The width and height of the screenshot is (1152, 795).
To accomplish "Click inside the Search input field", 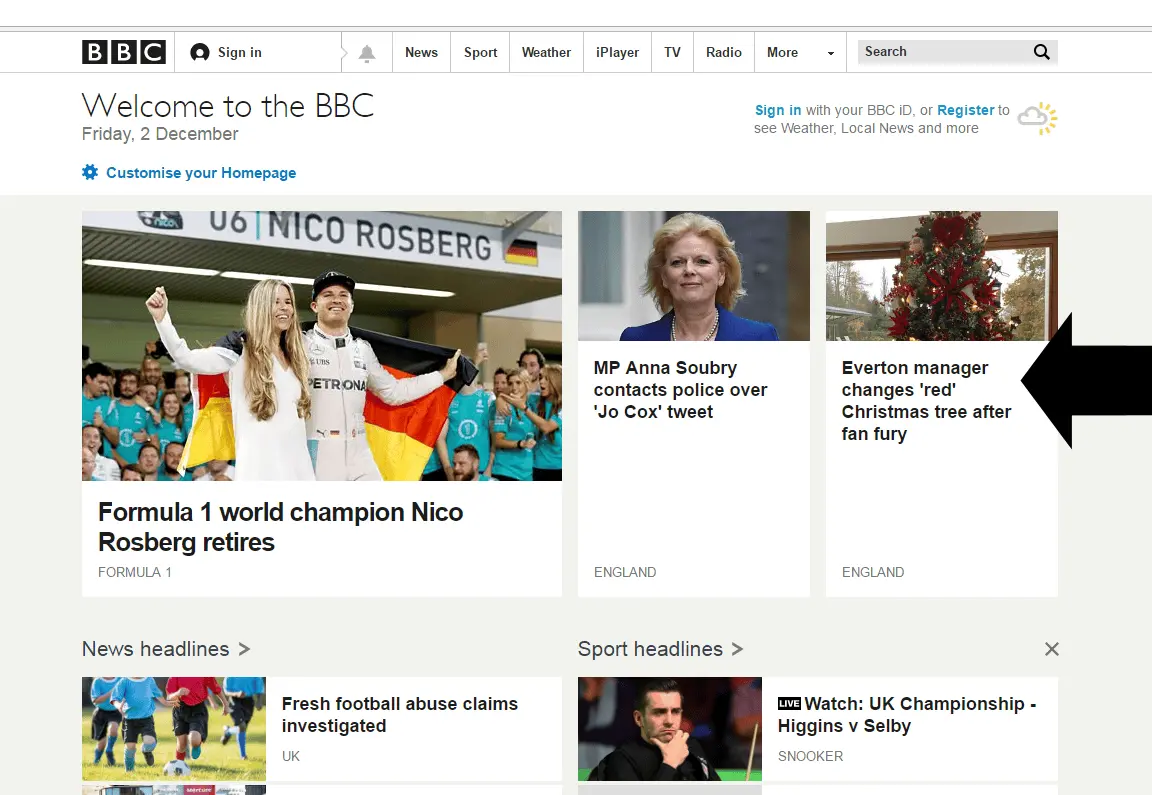I will click(940, 52).
